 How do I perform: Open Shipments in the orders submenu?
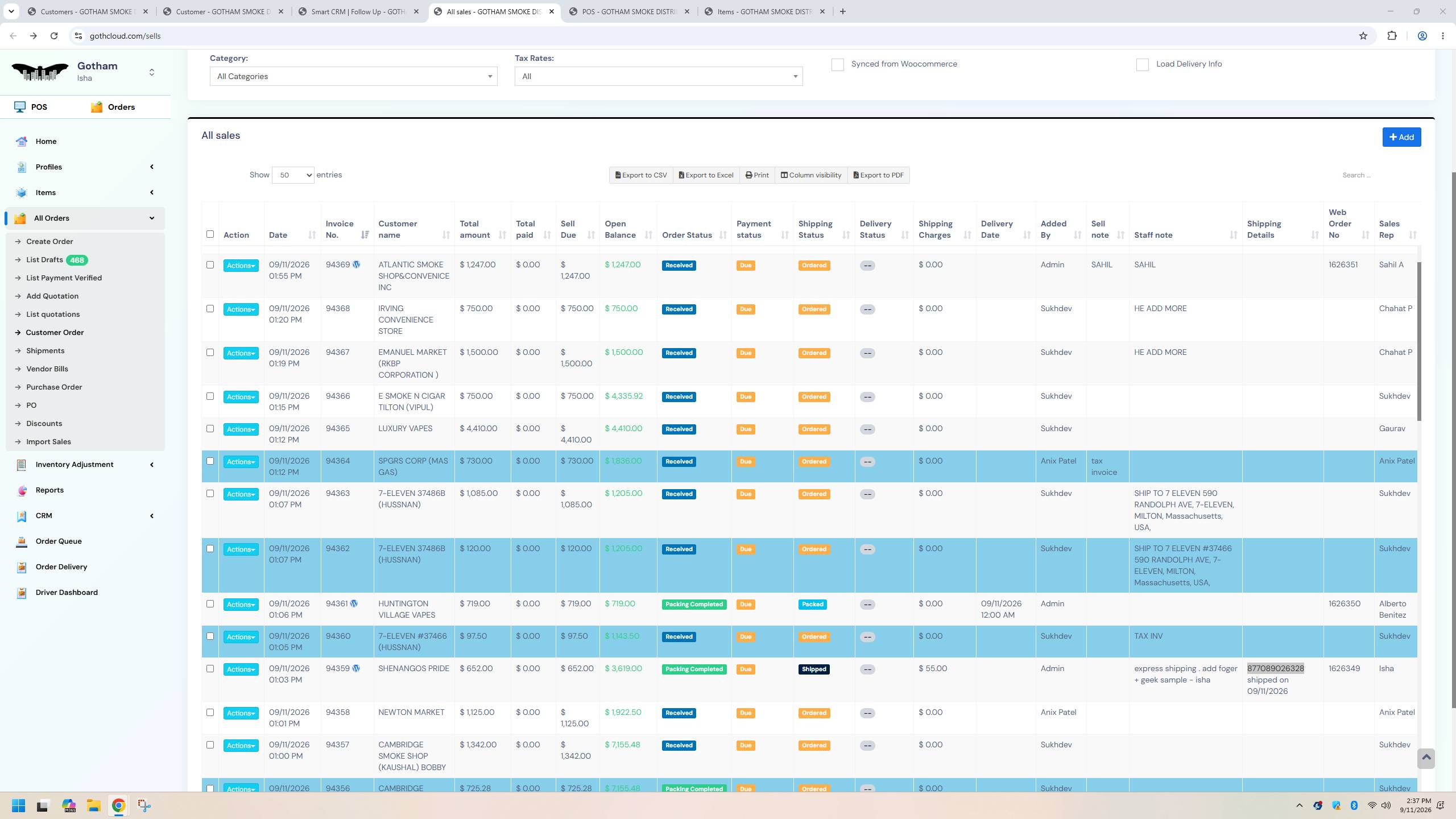(45, 351)
